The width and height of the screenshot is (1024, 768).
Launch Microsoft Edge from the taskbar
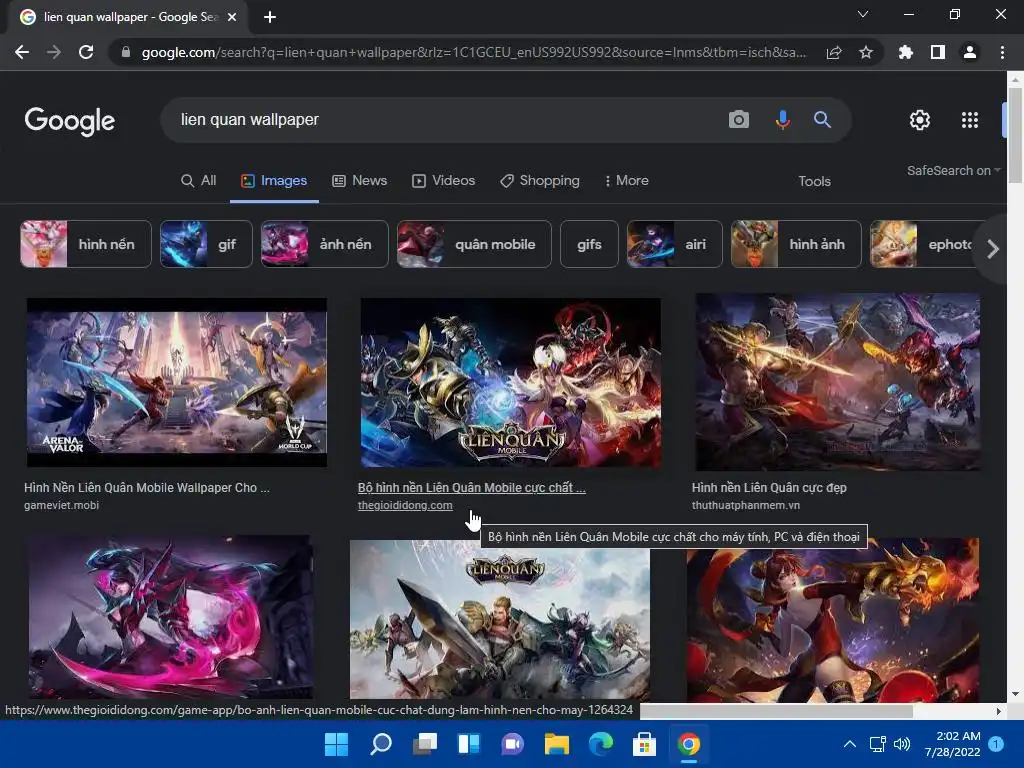(601, 744)
